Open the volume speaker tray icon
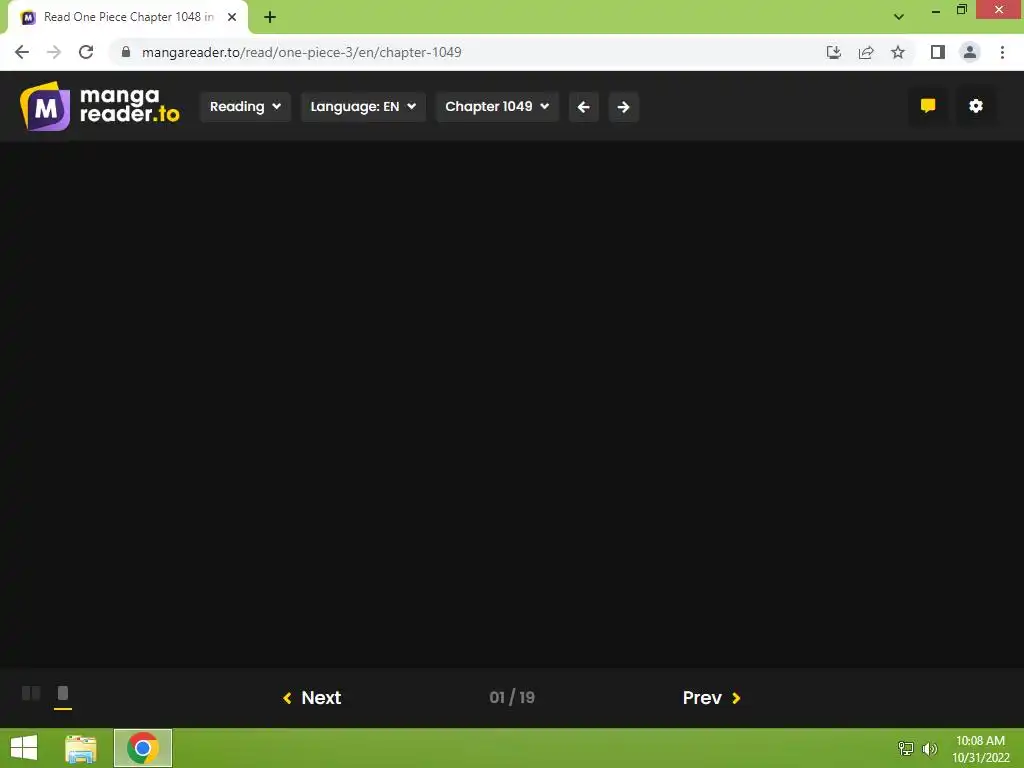 [930, 748]
